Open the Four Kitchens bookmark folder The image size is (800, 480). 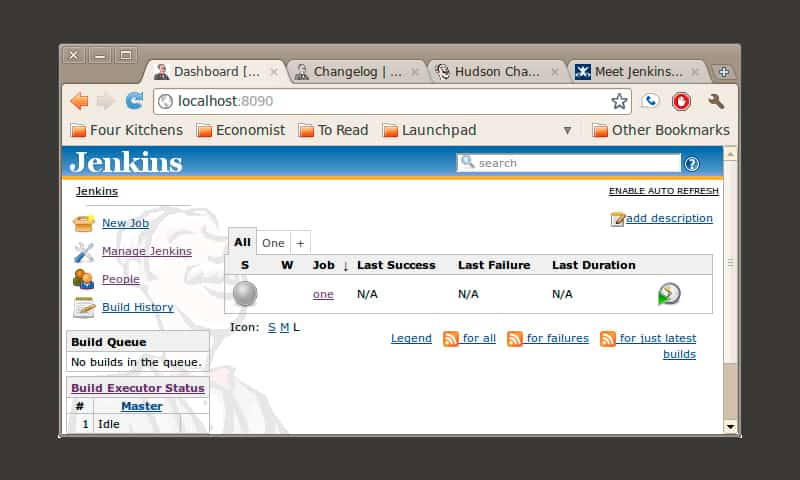coord(127,130)
